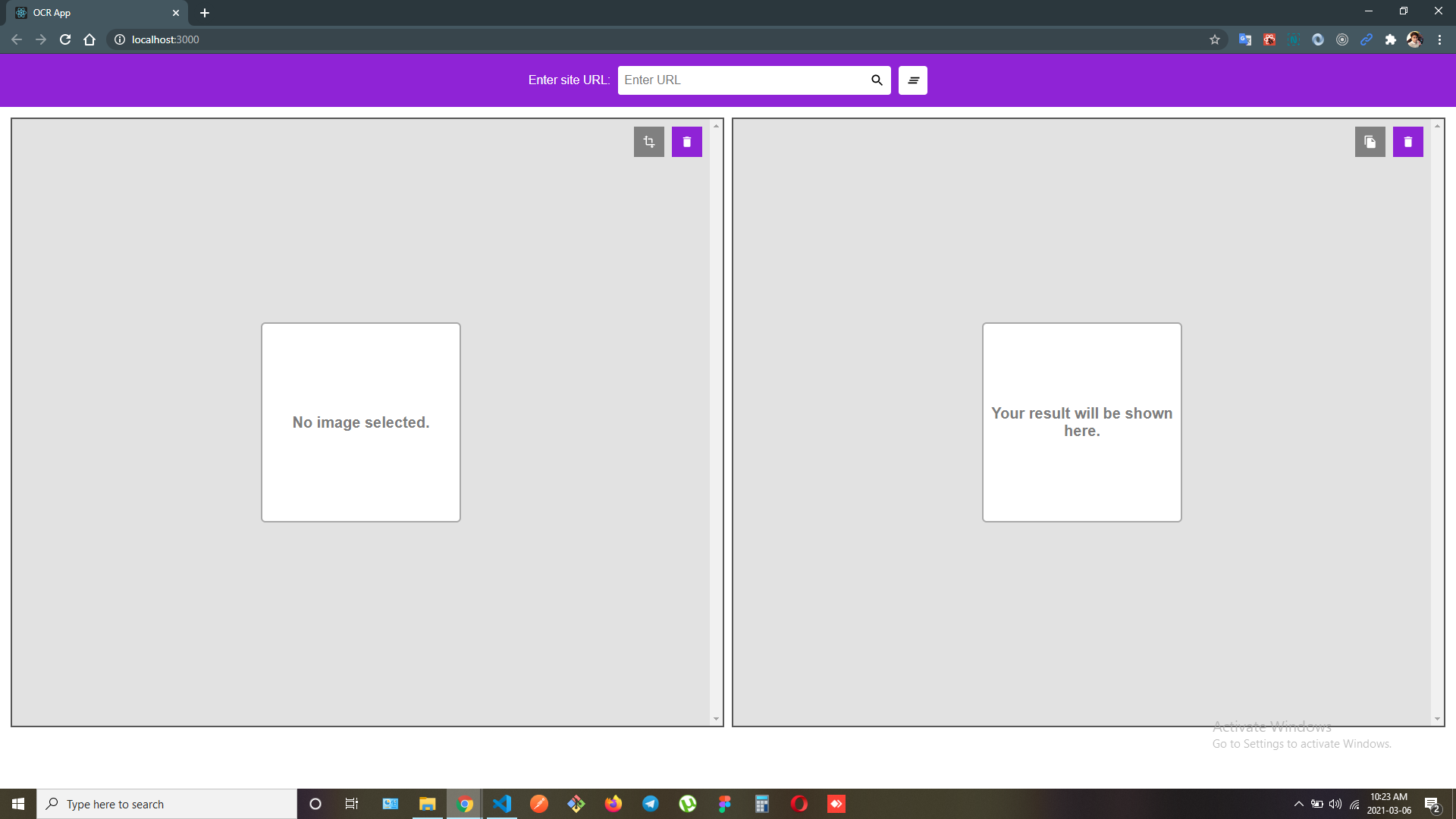Show hidden system tray icons

[x=1298, y=804]
